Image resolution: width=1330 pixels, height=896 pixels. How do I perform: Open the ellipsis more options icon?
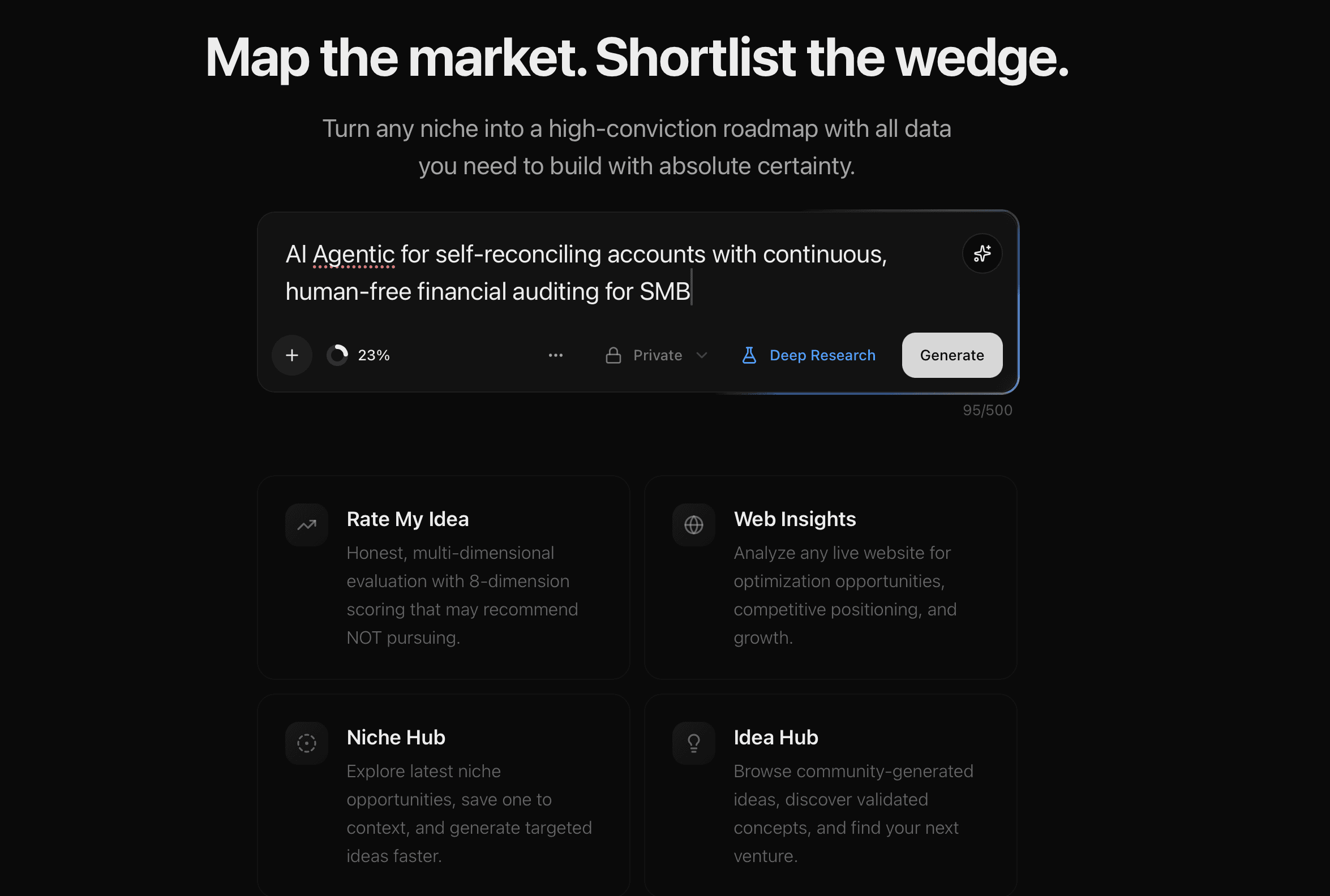tap(556, 355)
